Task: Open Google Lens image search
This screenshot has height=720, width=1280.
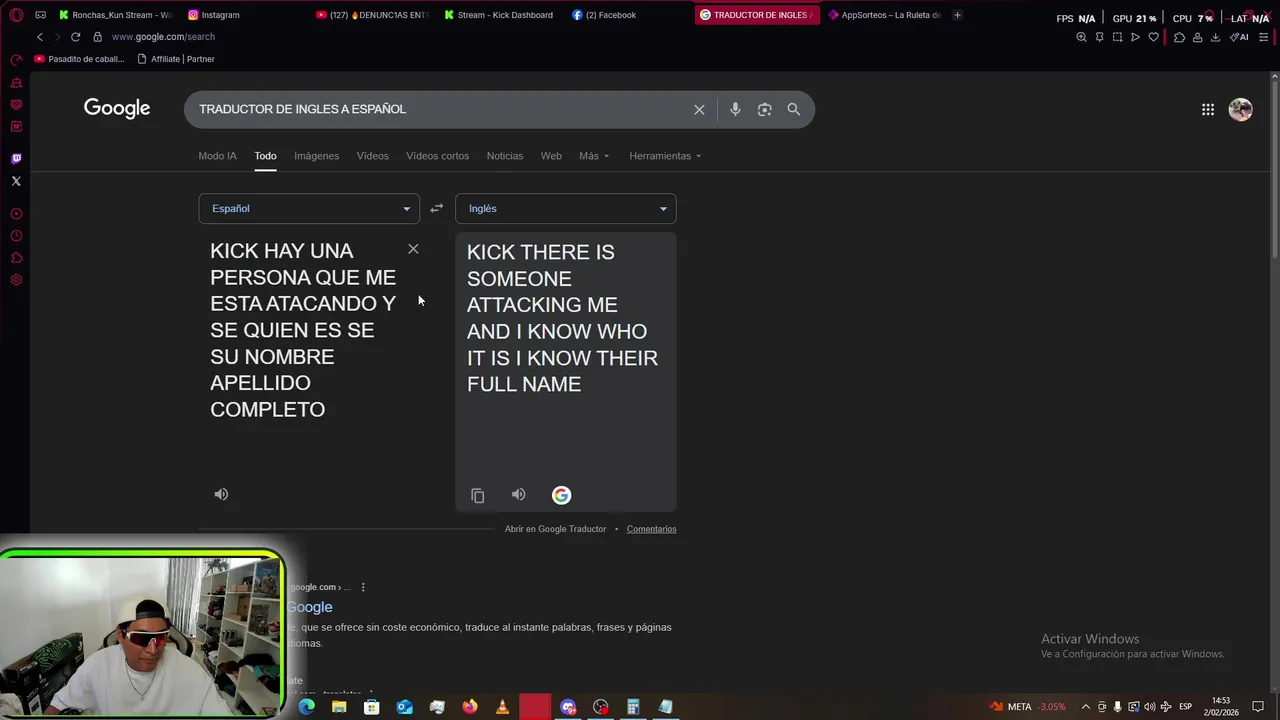Action: pos(764,109)
